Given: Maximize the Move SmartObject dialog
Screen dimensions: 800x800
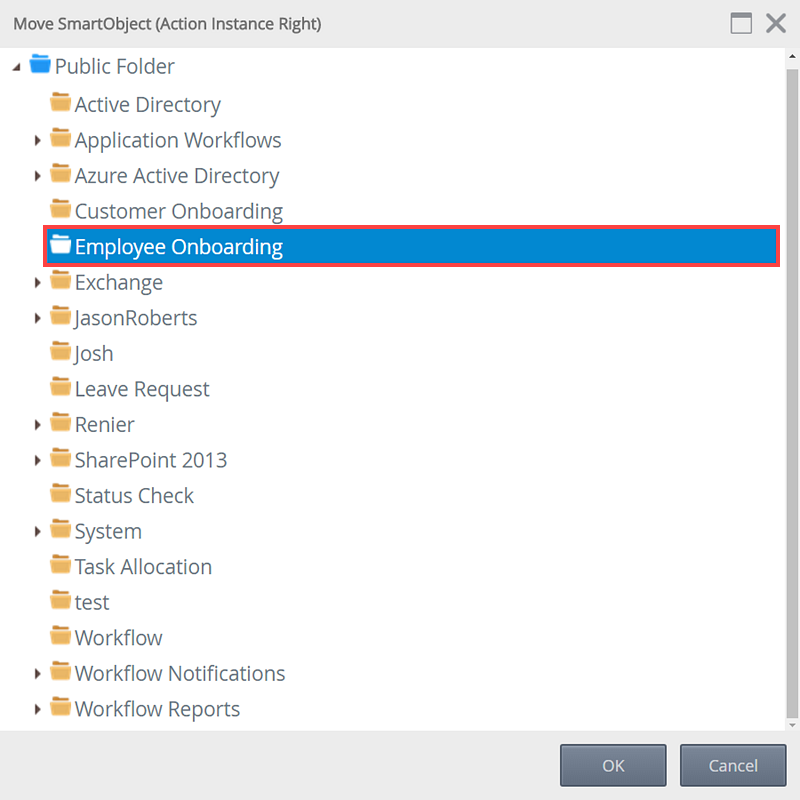Looking at the screenshot, I should click(x=741, y=24).
